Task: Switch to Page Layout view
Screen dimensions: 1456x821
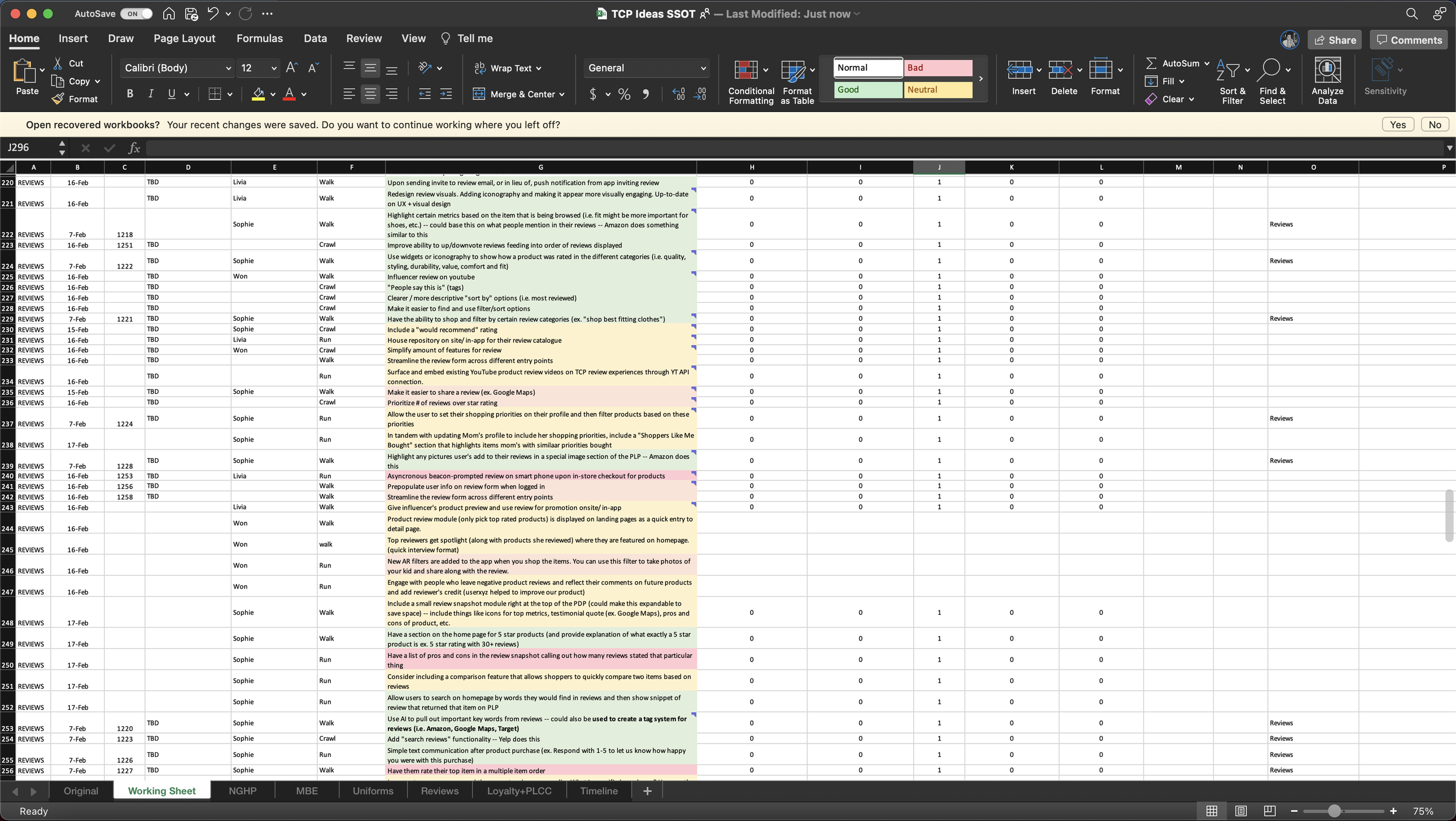Action: (x=1241, y=811)
